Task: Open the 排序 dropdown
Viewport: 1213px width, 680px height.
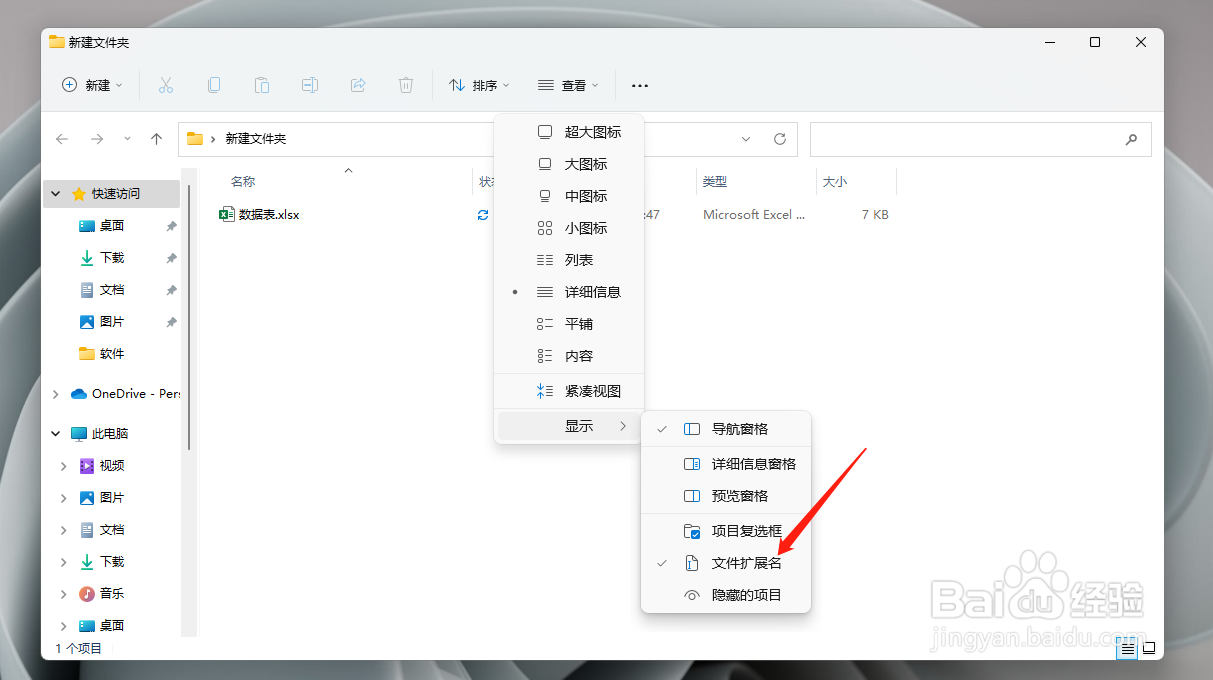Action: (x=479, y=85)
